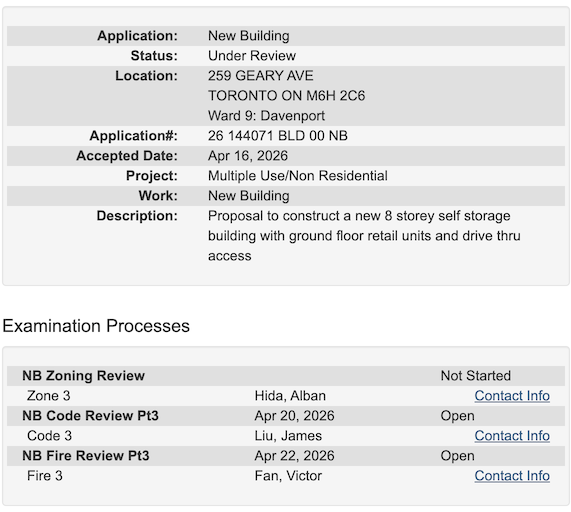Open Contact Info for Liu, James
Image resolution: width=571 pixels, height=512 pixels.
pyautogui.click(x=512, y=436)
